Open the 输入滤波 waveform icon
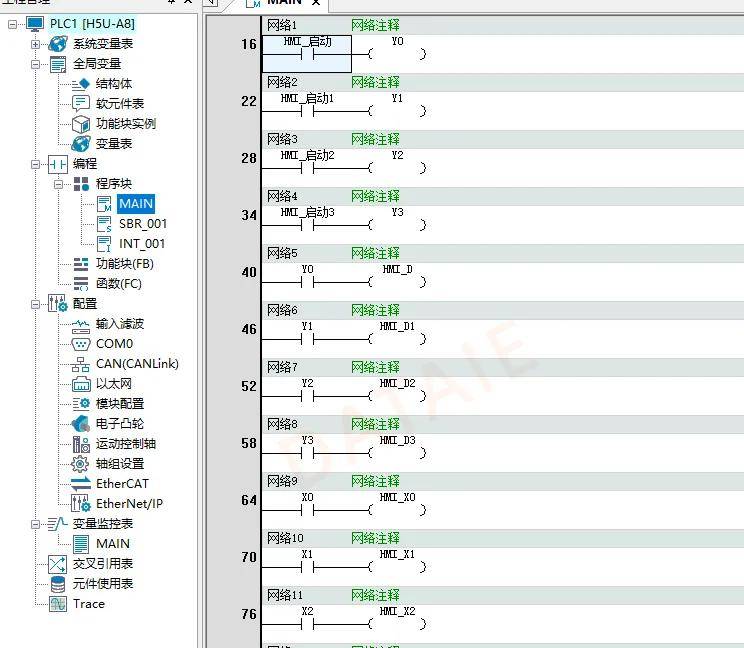Viewport: 744px width, 648px height. pos(81,324)
